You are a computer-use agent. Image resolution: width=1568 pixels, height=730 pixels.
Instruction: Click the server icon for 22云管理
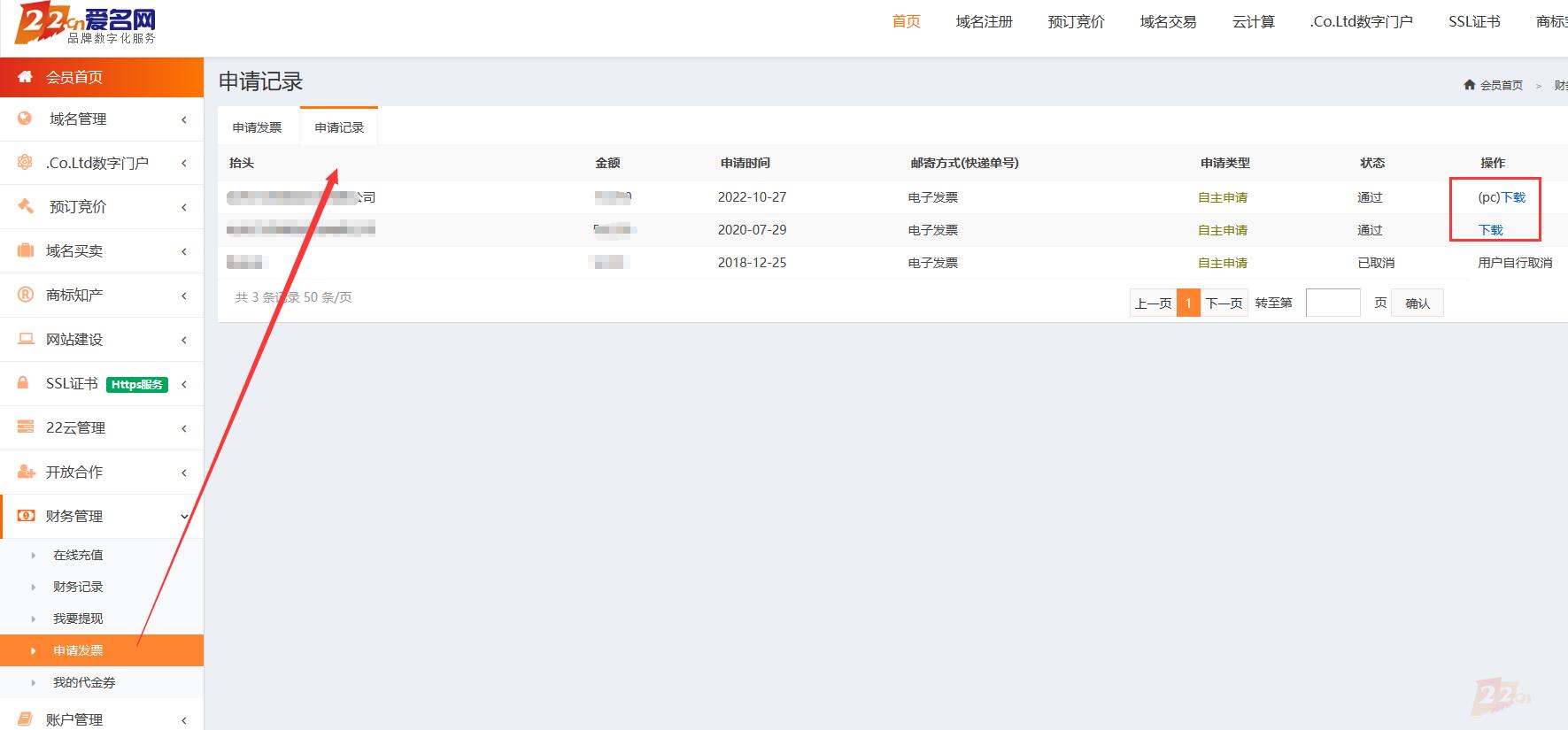tap(25, 427)
